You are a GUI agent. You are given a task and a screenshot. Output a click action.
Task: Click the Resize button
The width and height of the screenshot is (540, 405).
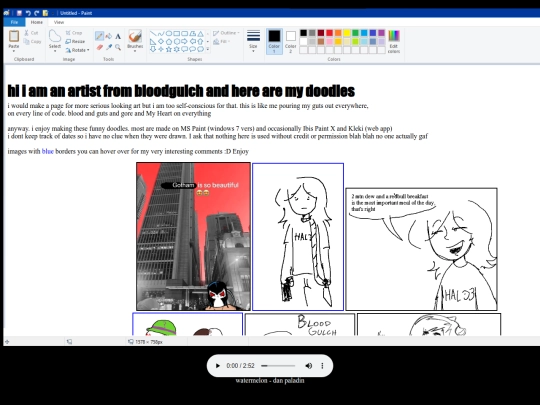click(75, 41)
